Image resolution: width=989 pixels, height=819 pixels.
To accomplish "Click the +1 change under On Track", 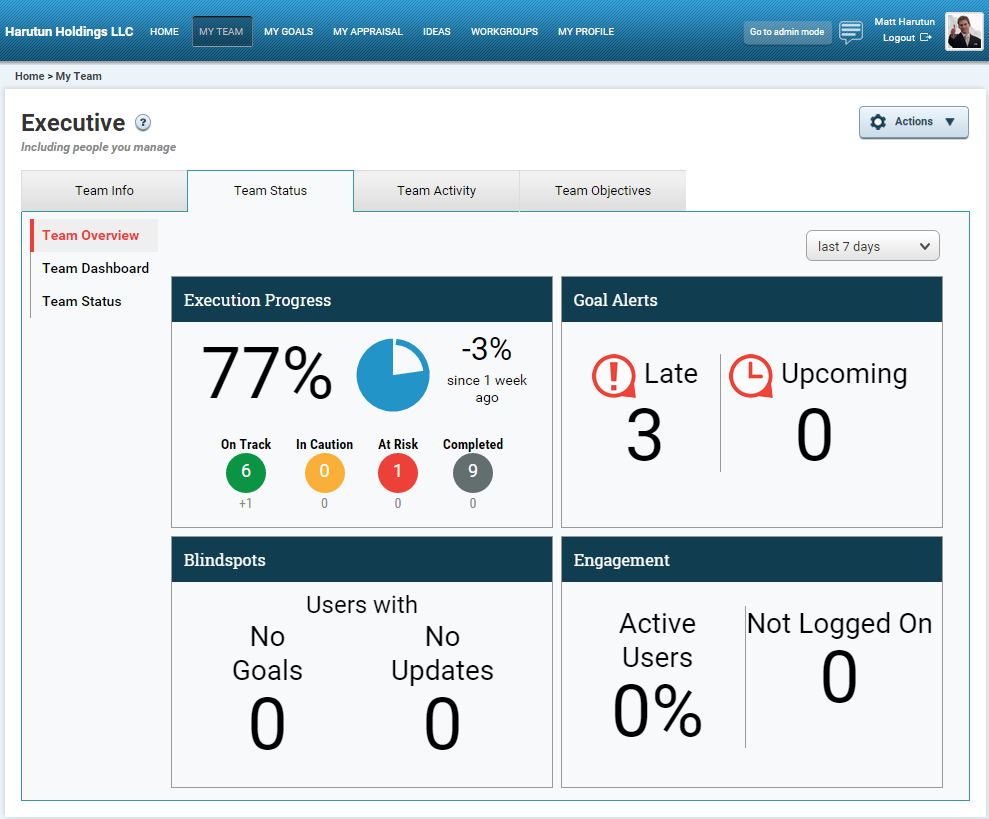I will pyautogui.click(x=245, y=504).
